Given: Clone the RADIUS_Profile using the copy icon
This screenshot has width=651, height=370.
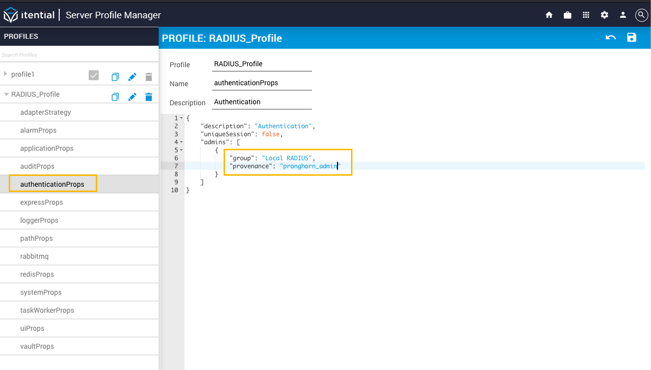Looking at the screenshot, I should tap(115, 97).
